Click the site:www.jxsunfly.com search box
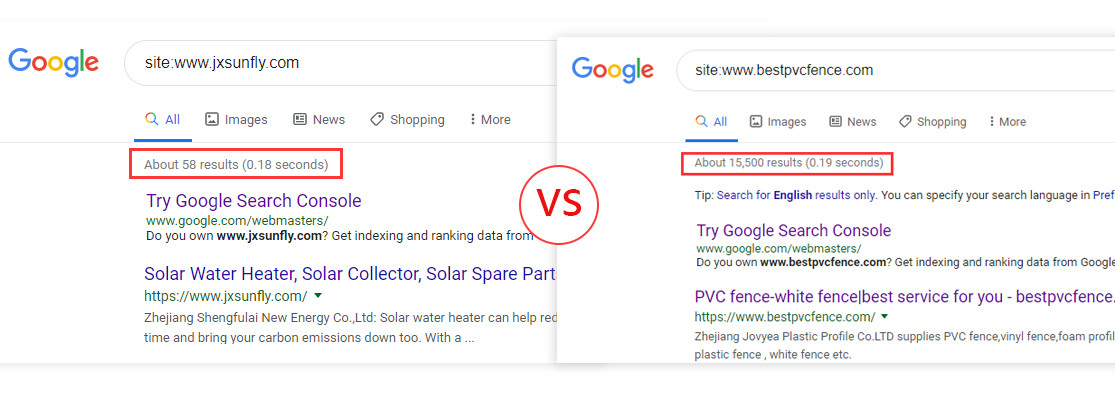Screen dimensions: 1115x398 [x=341, y=63]
